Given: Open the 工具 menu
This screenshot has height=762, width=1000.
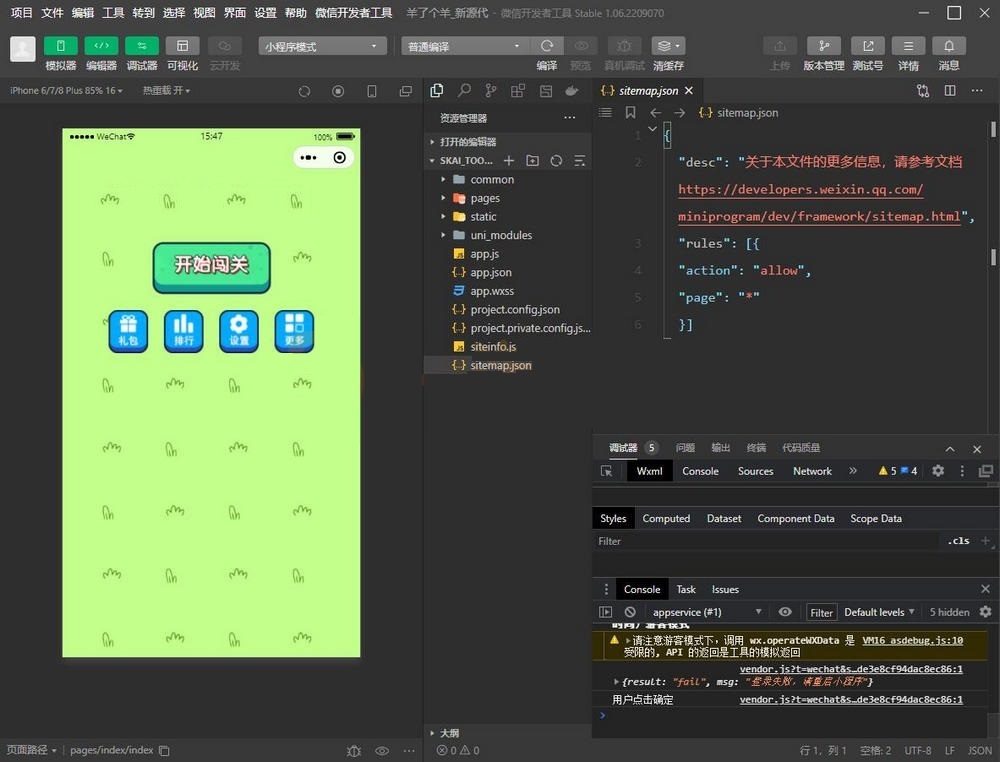Looking at the screenshot, I should (x=114, y=13).
